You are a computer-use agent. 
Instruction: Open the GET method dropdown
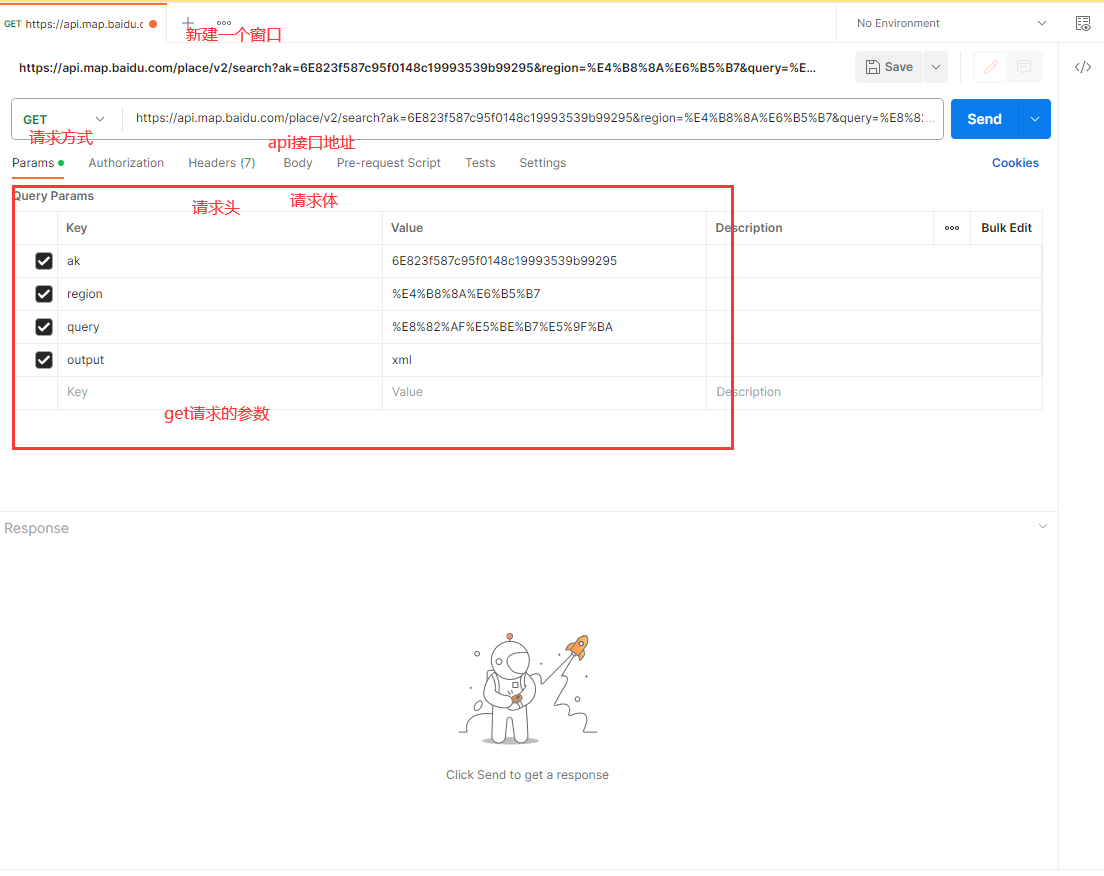[63, 119]
